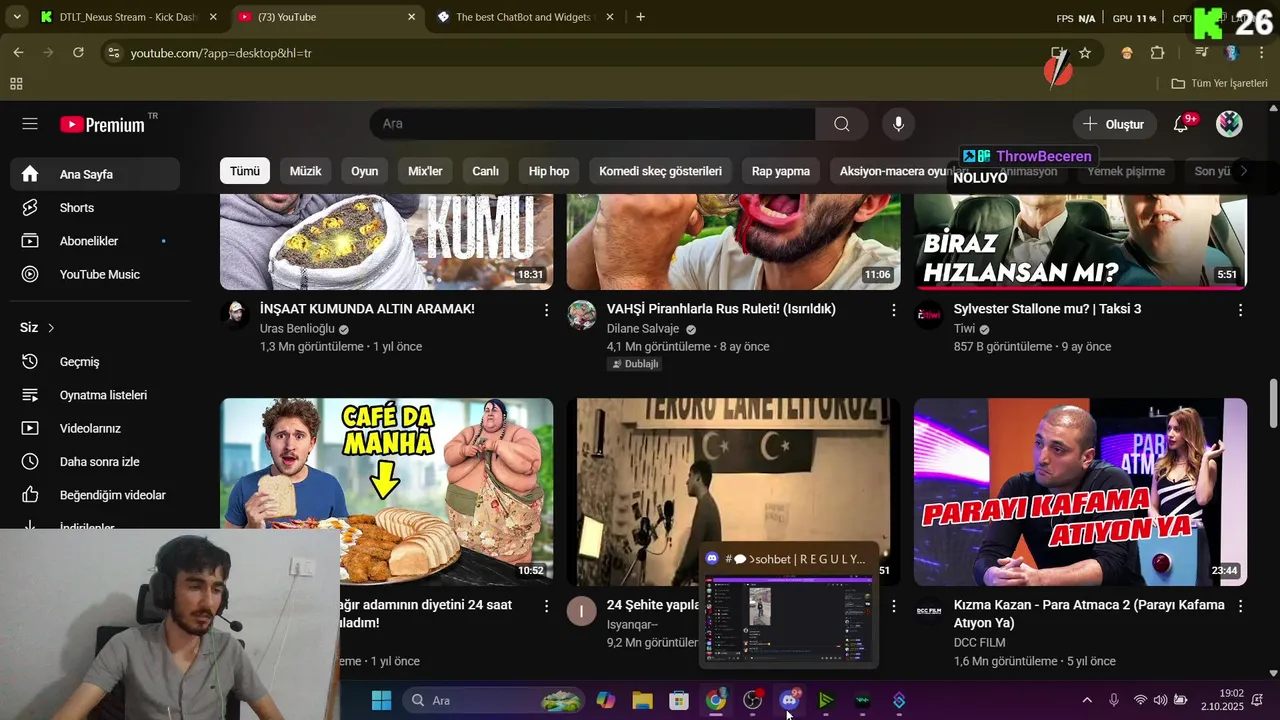Open File Explorer from the taskbar

point(642,700)
